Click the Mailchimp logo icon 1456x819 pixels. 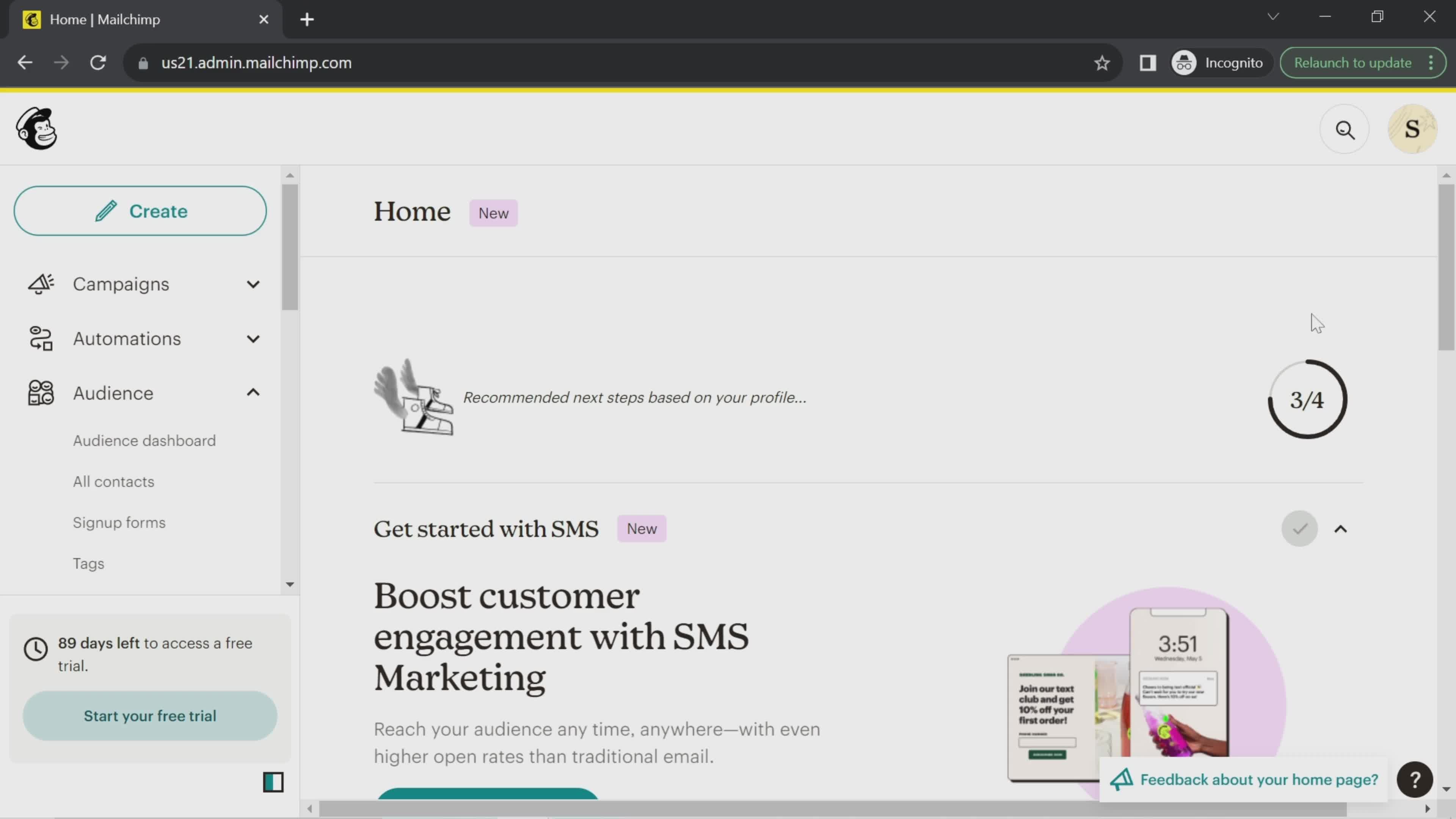click(36, 128)
